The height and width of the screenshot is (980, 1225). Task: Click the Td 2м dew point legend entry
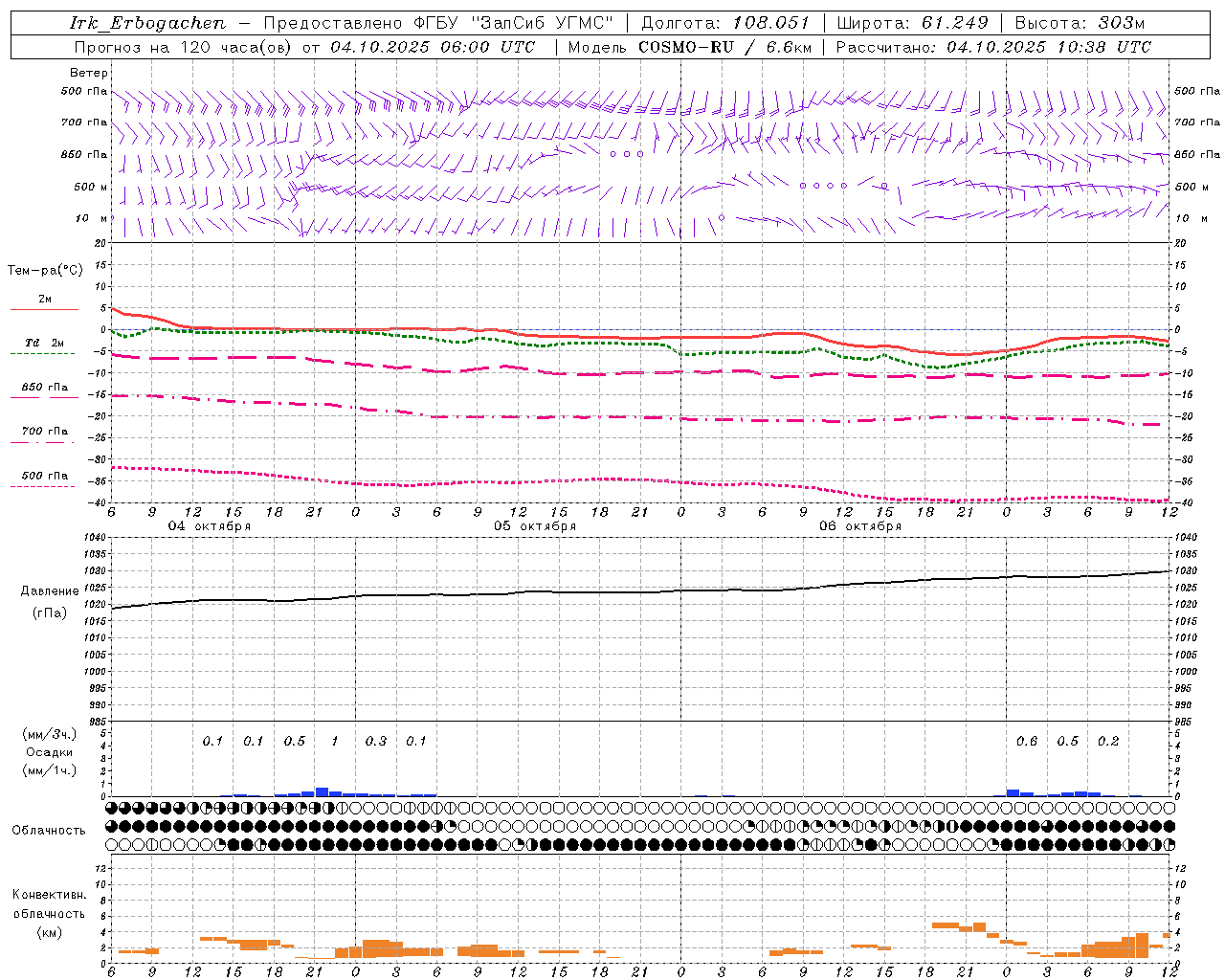pyautogui.click(x=45, y=343)
